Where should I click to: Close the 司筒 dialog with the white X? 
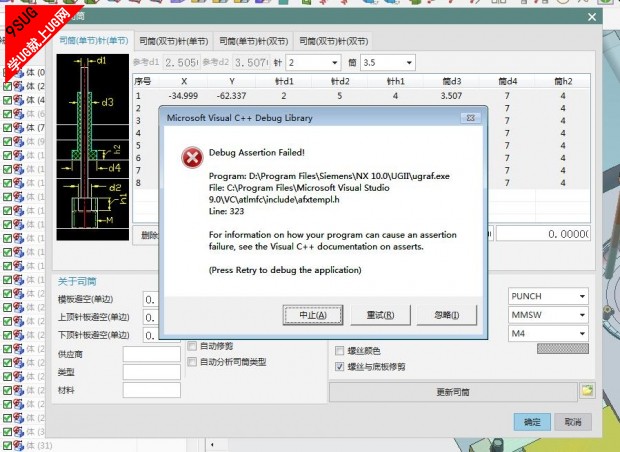pyautogui.click(x=592, y=17)
